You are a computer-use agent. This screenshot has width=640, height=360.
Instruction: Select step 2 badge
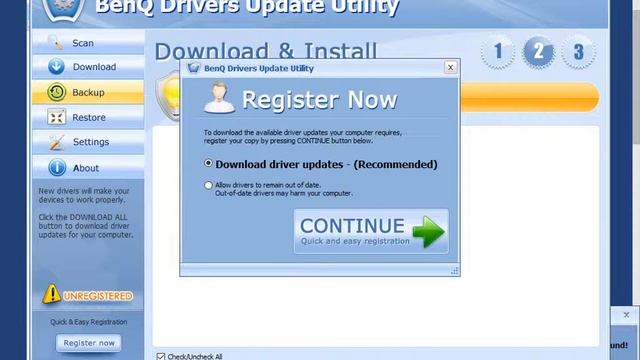click(538, 52)
